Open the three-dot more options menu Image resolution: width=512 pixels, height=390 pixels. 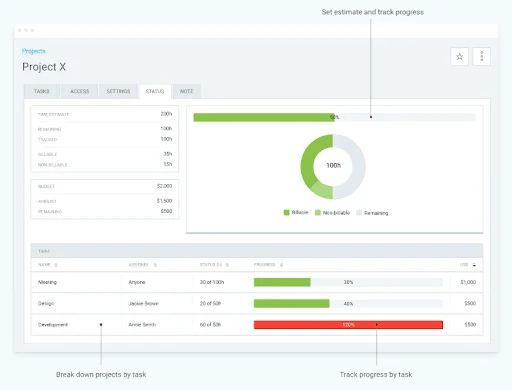[x=481, y=57]
